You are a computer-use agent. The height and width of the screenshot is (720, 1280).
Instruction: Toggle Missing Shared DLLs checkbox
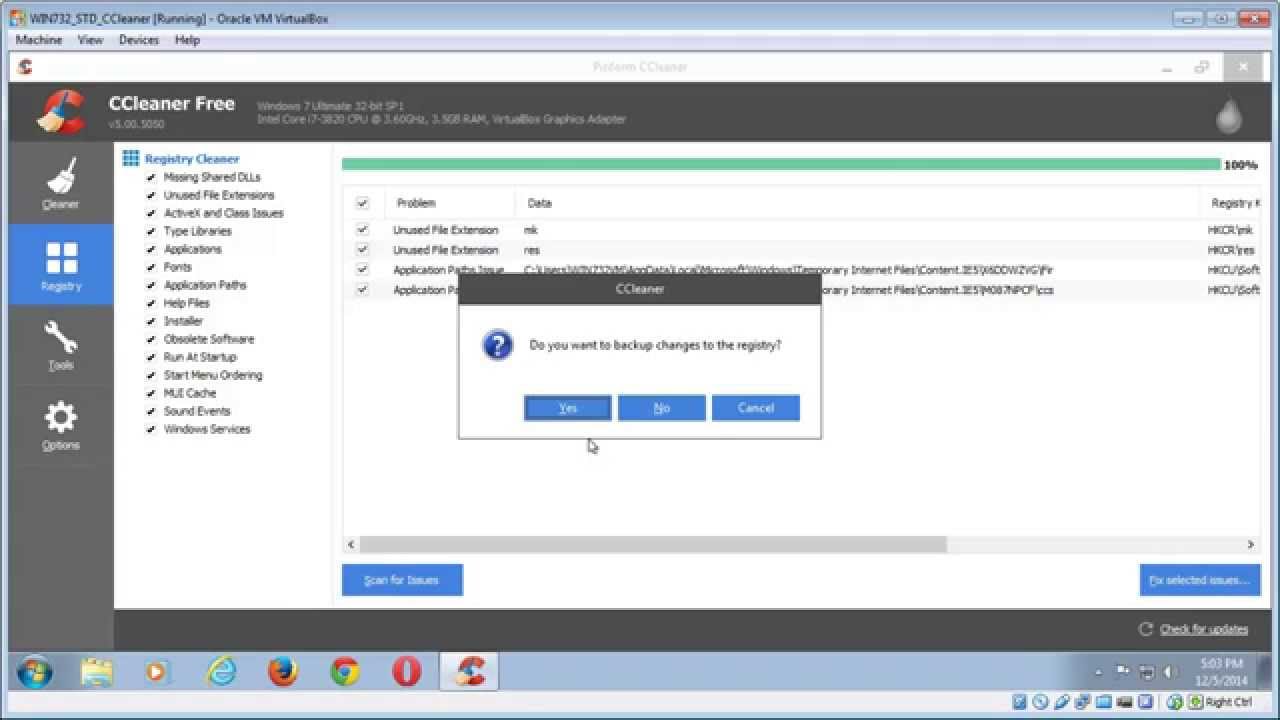point(151,177)
